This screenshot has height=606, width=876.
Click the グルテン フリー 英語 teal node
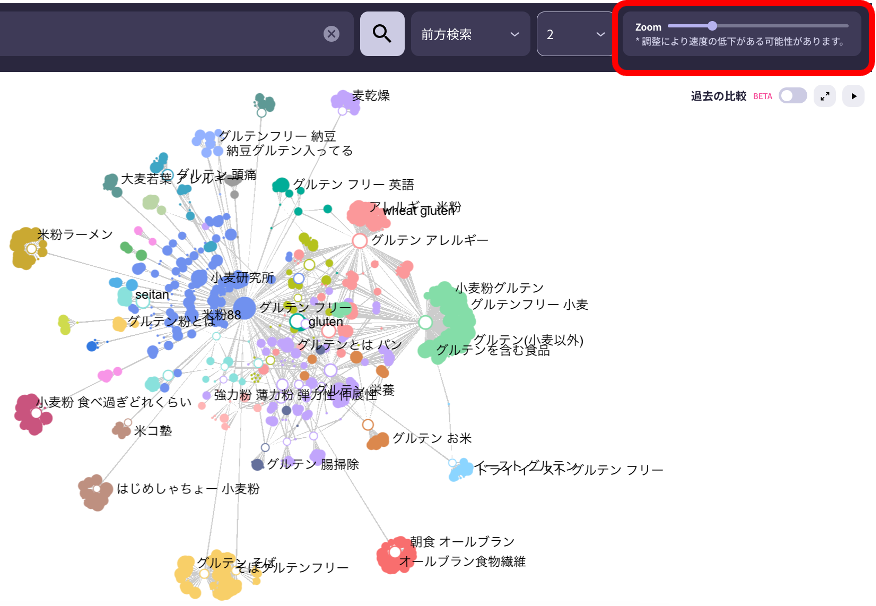[x=282, y=186]
